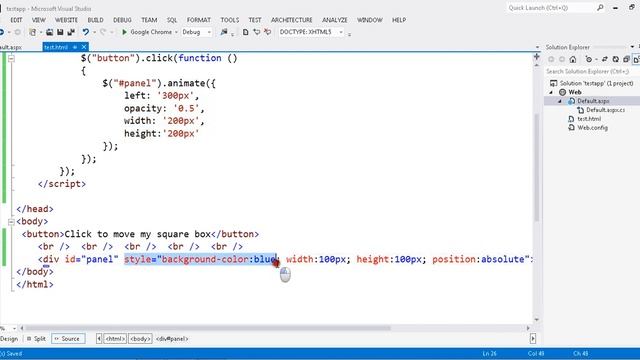Screen dimensions: 640x360
Task: Start debugging with the green play arrow
Action: point(124,32)
